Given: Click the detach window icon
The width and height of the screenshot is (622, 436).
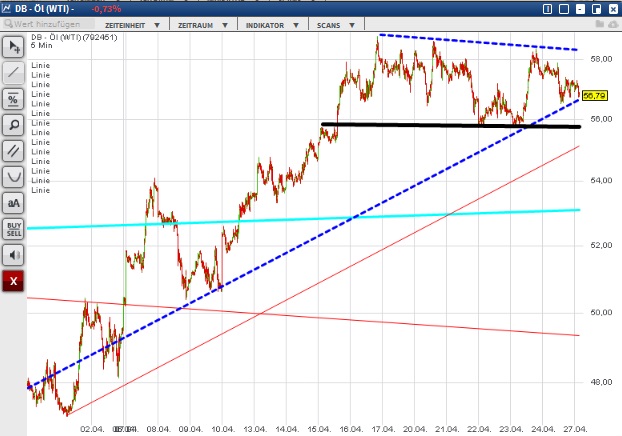Looking at the screenshot, I should 596,9.
